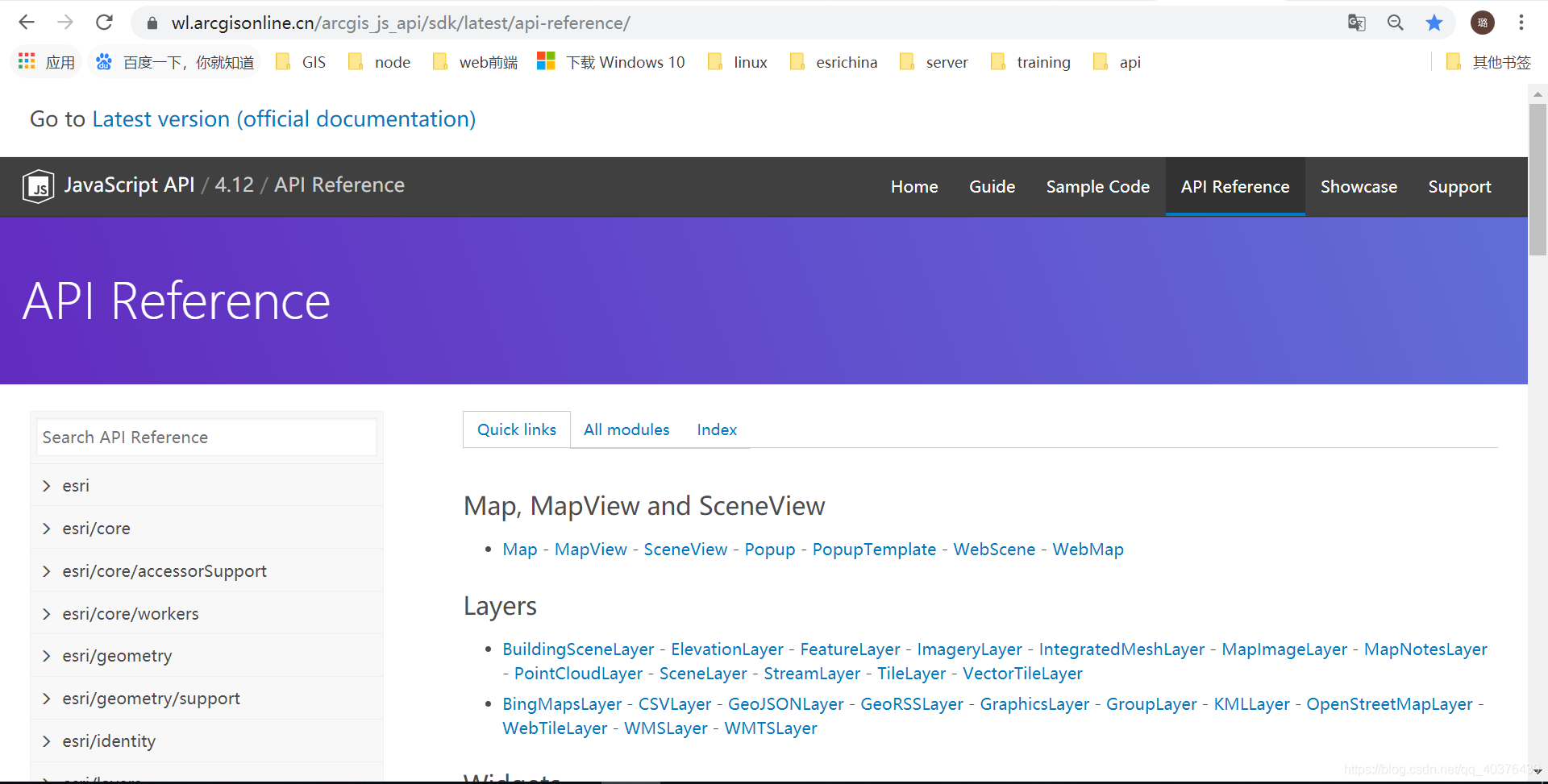Go back using the browser back arrow
The width and height of the screenshot is (1548, 784).
(x=27, y=23)
